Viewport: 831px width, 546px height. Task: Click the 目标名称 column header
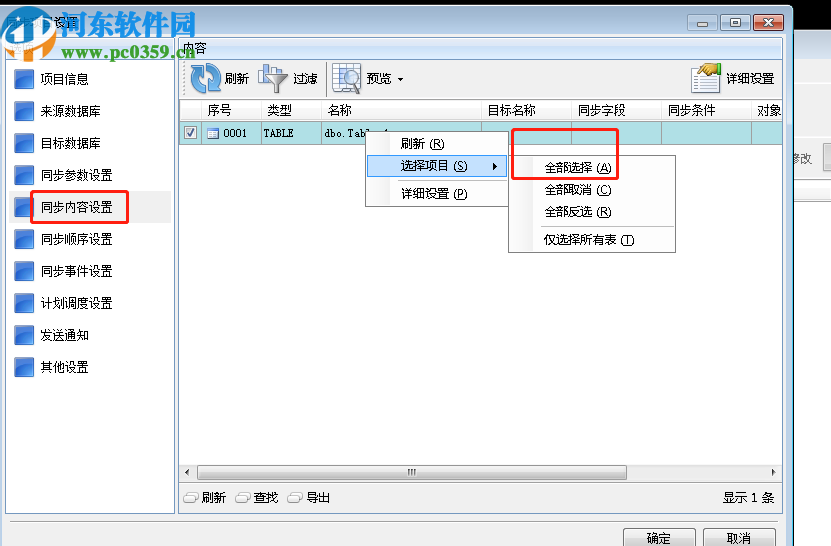(526, 110)
